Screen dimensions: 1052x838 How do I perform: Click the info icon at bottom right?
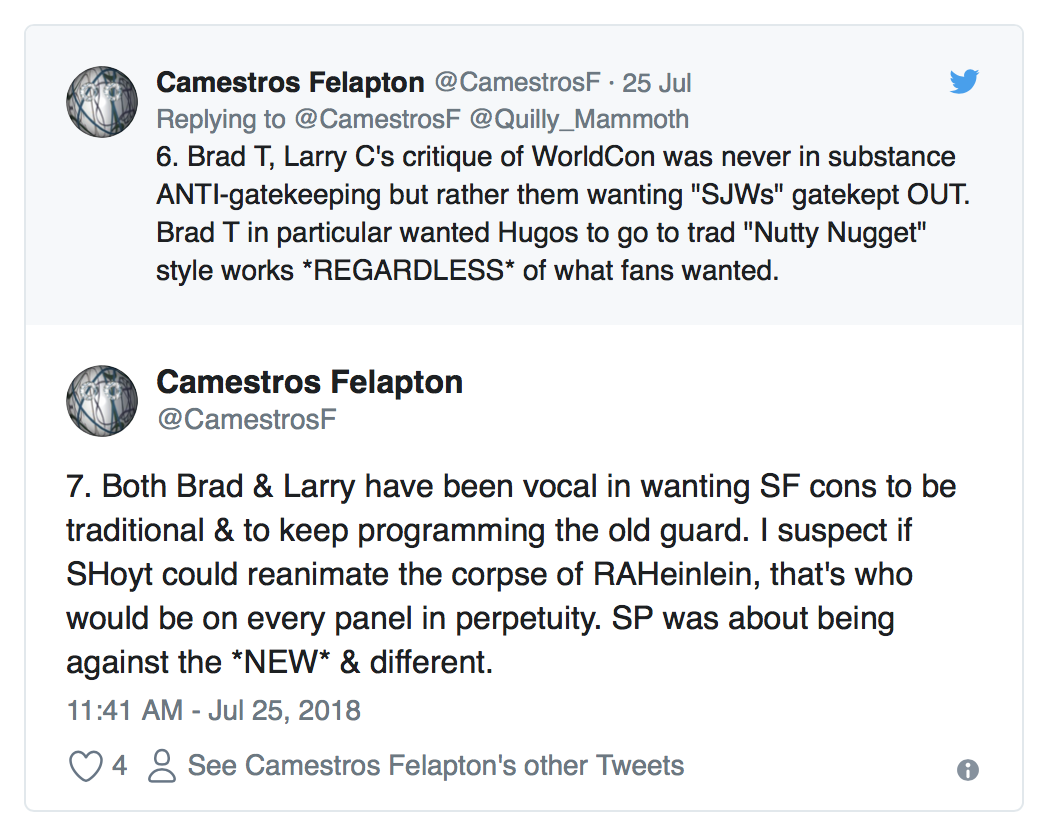click(x=967, y=769)
